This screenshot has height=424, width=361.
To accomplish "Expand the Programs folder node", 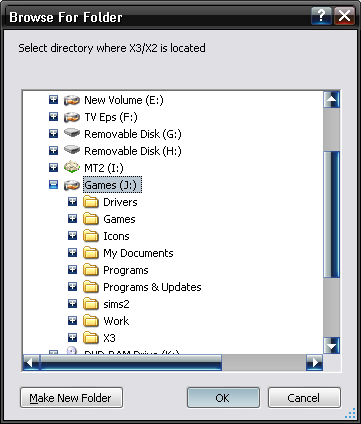I will click(x=72, y=270).
